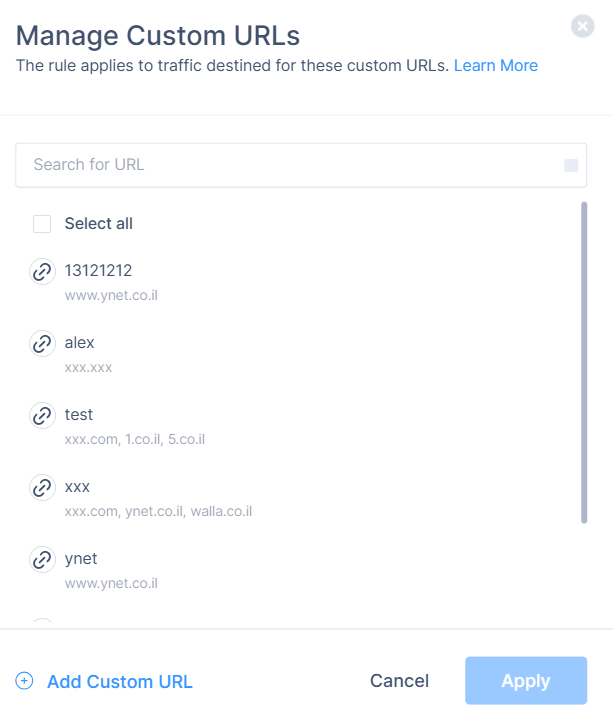Select the alex custom URL entry

click(x=80, y=343)
